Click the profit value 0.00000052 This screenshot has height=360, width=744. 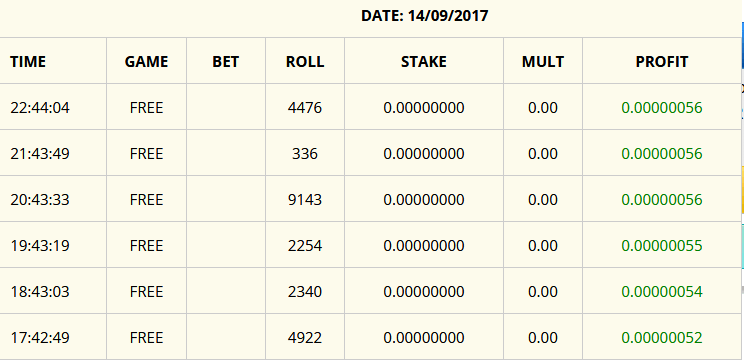(661, 338)
